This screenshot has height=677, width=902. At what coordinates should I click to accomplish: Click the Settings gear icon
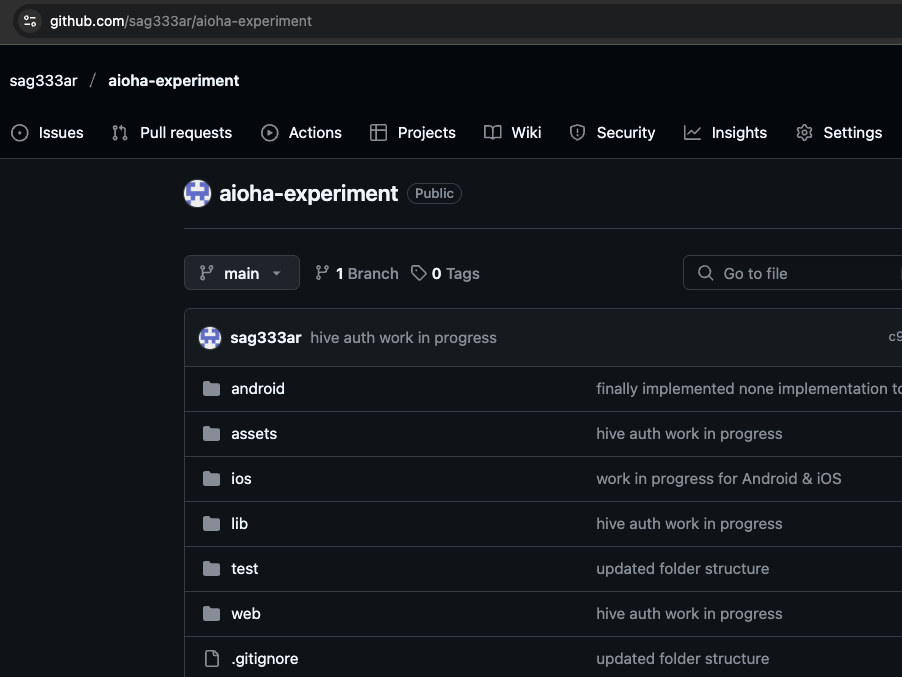804,133
